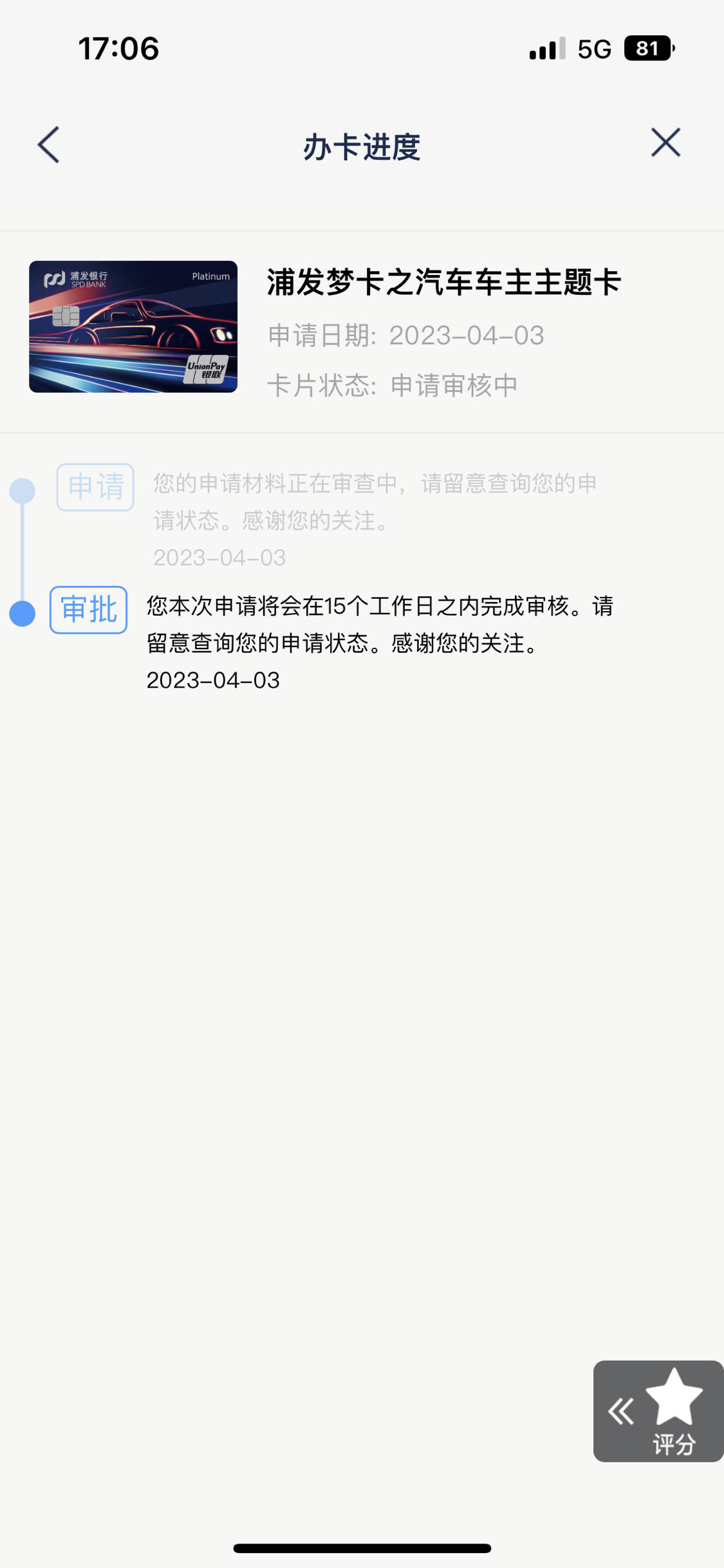
Task: Tap the 申请日期 2023-04-03 line
Action: pos(406,335)
